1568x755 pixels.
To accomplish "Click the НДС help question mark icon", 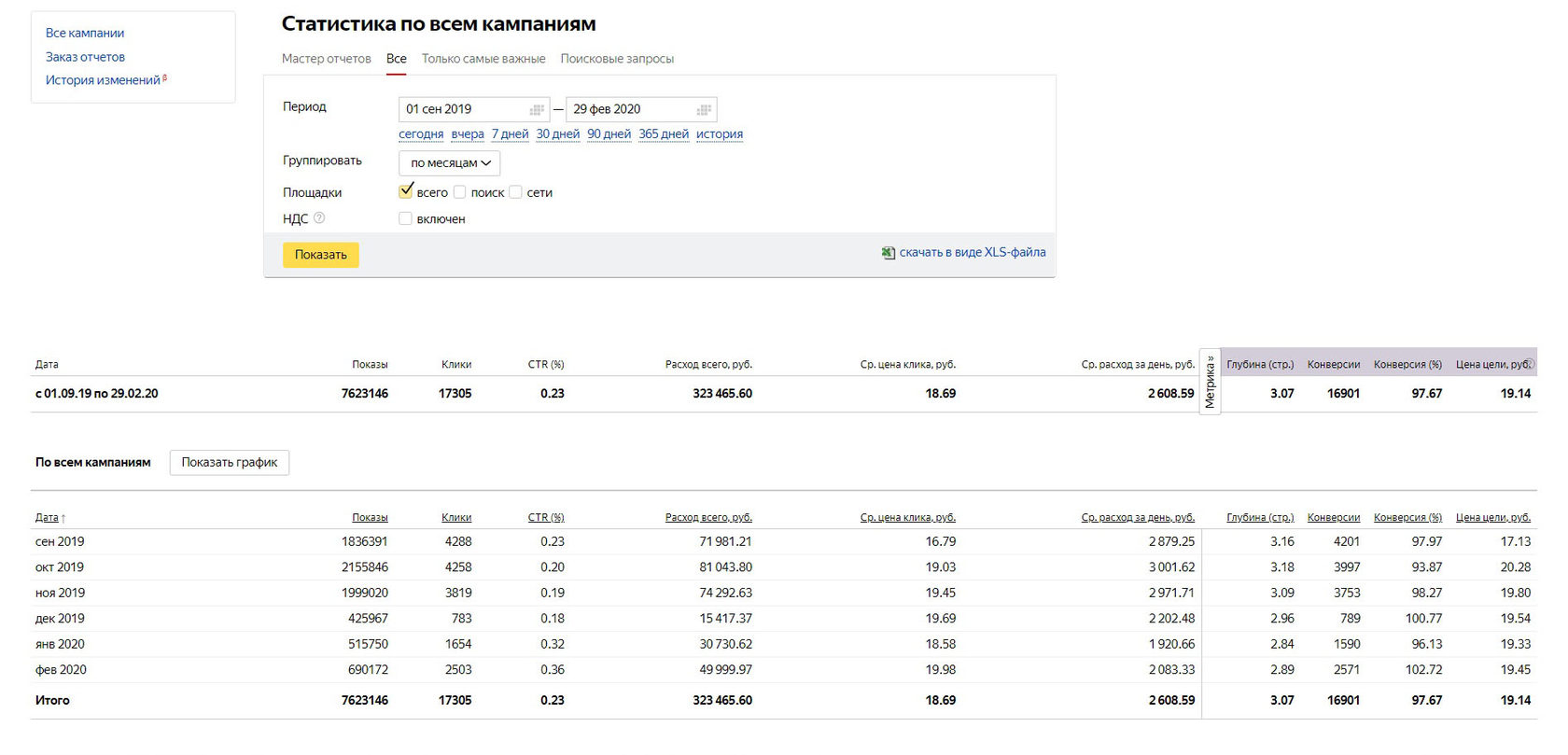I will (319, 218).
